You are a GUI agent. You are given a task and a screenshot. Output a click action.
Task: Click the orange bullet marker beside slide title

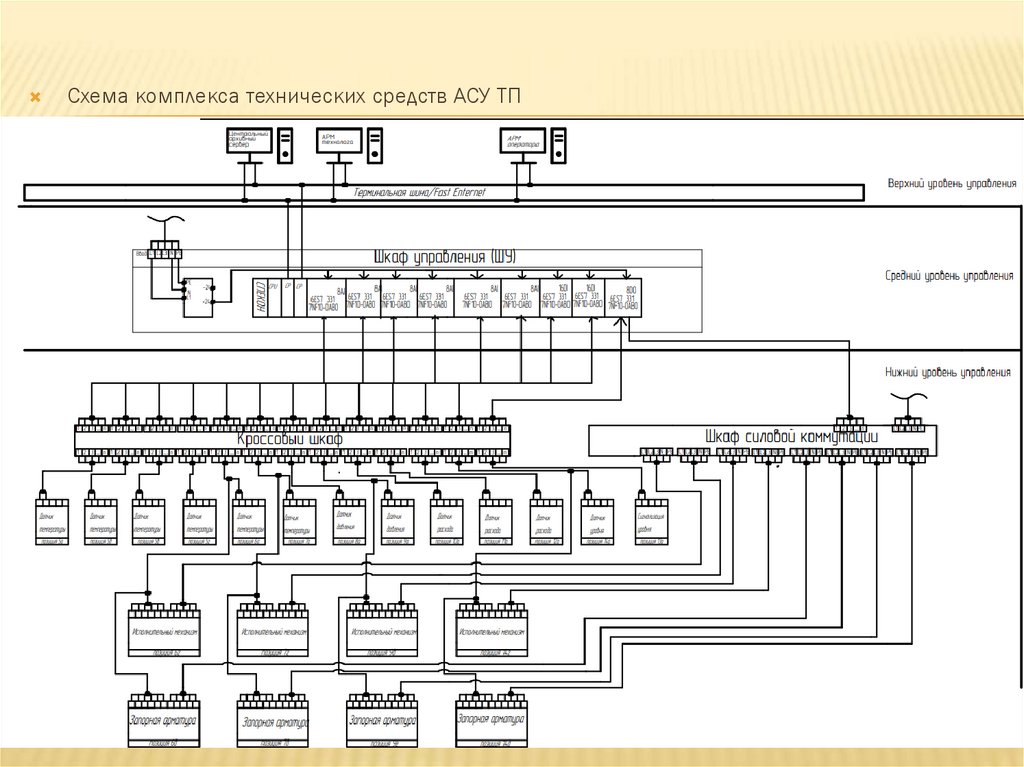point(35,98)
